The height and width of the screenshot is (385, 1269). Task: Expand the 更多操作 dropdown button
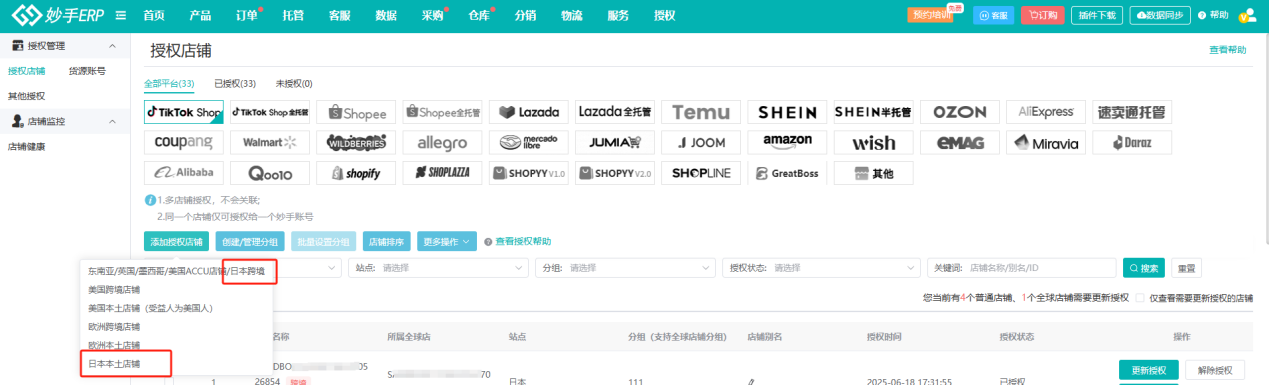pyautogui.click(x=447, y=241)
